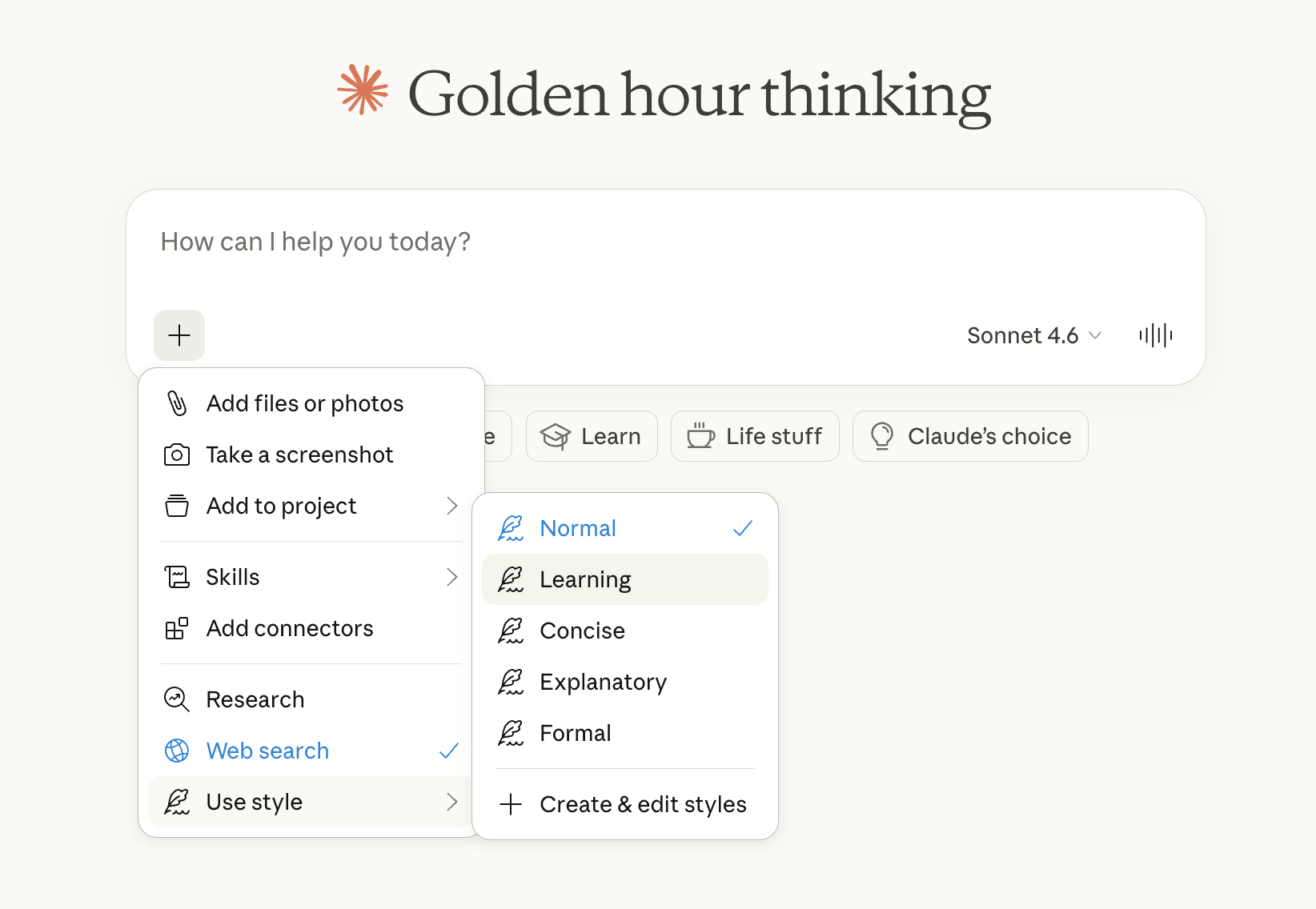Click the Research magnifier icon
This screenshot has height=909, width=1316.
[x=177, y=699]
